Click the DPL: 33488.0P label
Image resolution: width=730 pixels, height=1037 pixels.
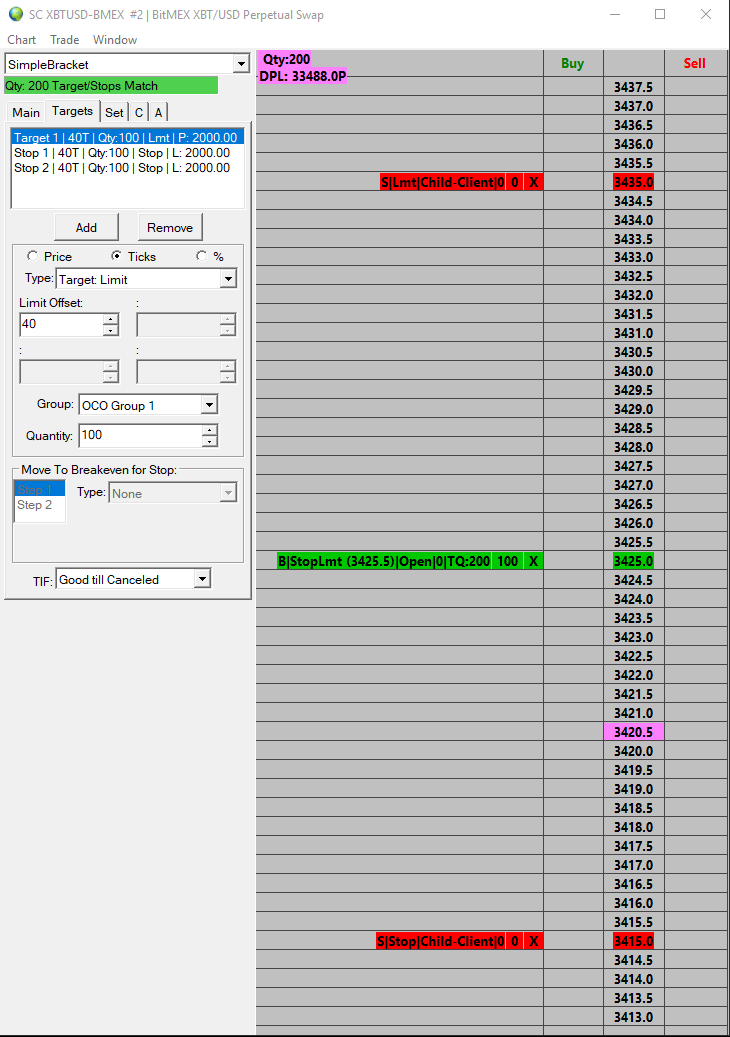coord(302,76)
